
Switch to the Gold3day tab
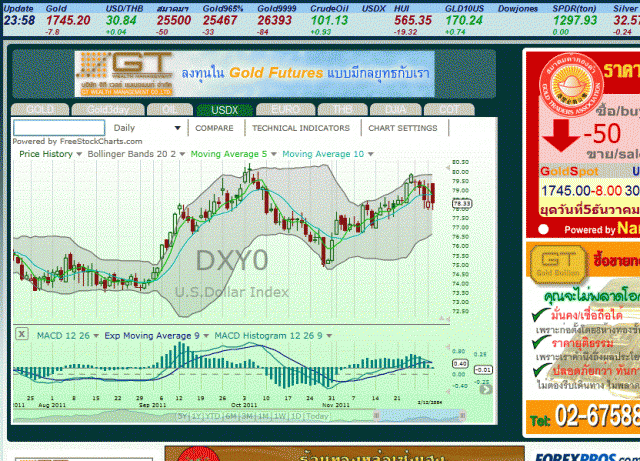point(108,110)
